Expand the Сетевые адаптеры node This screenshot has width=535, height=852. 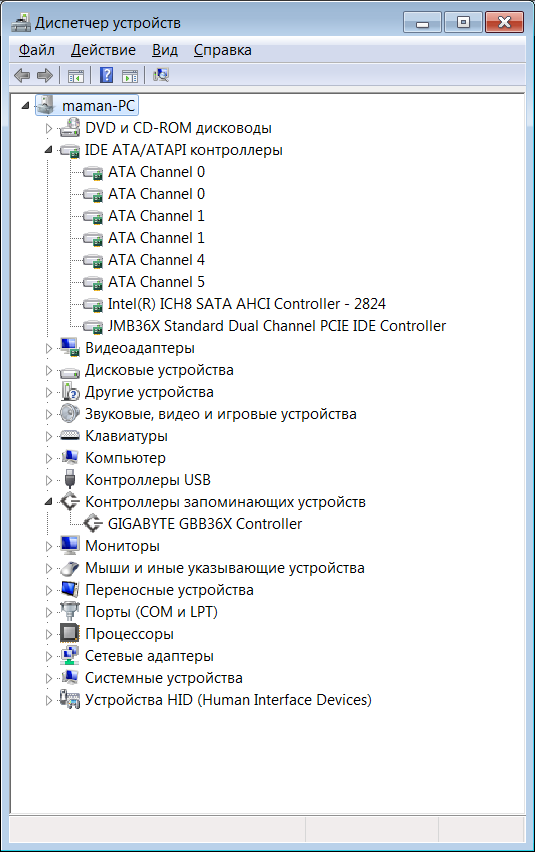point(48,656)
